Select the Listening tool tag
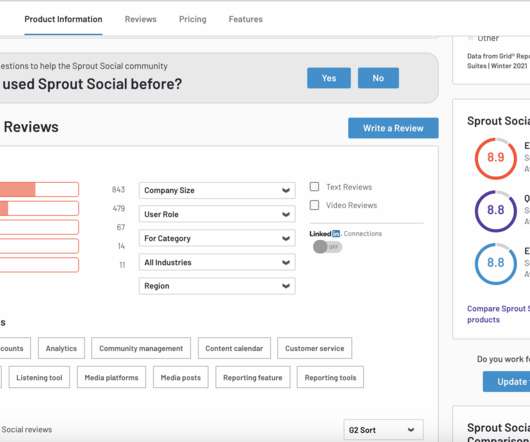This screenshot has width=530, height=442. click(39, 377)
